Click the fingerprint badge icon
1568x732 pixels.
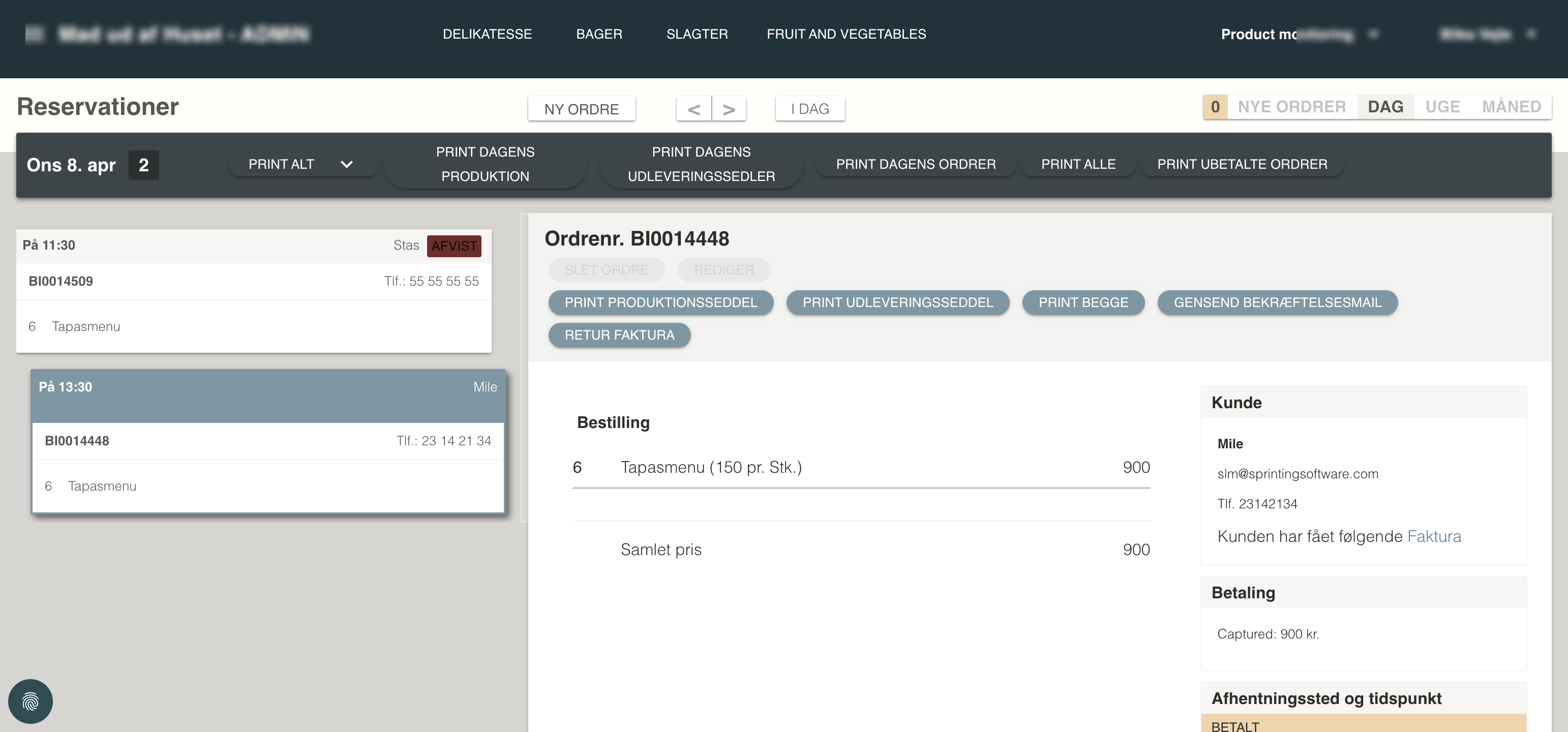(31, 701)
